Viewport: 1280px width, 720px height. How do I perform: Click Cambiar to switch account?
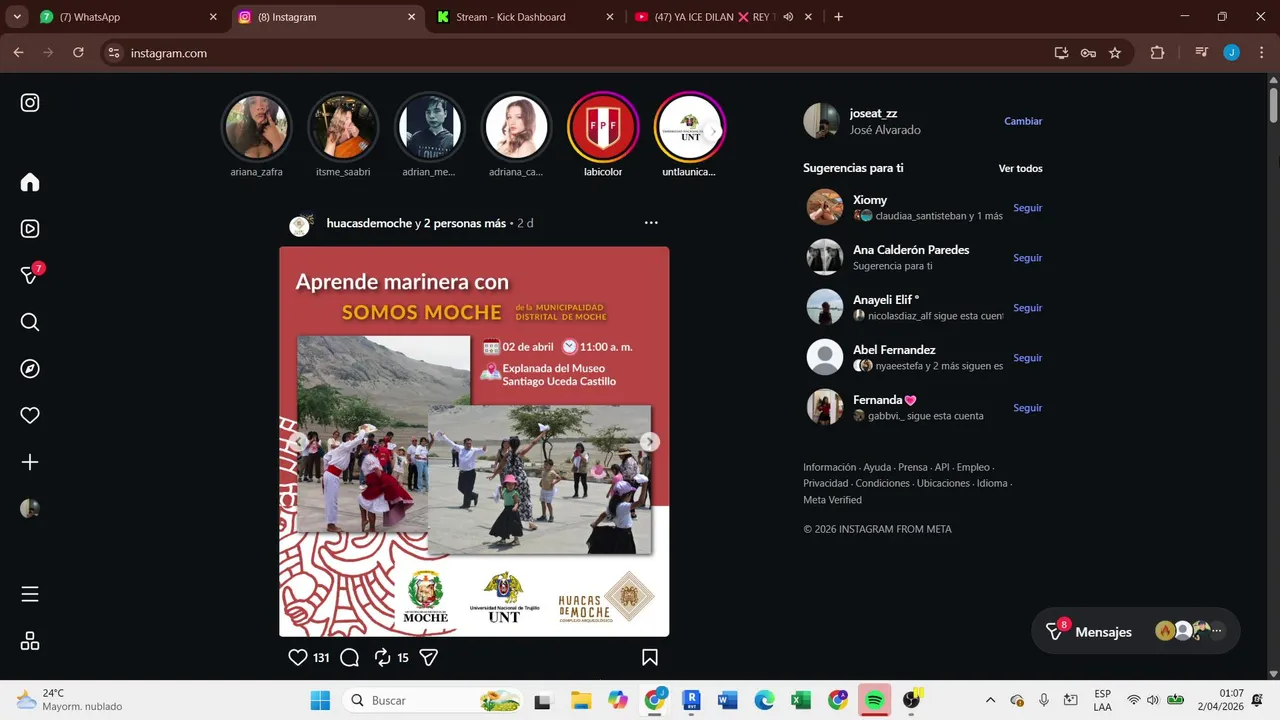pyautogui.click(x=1023, y=121)
